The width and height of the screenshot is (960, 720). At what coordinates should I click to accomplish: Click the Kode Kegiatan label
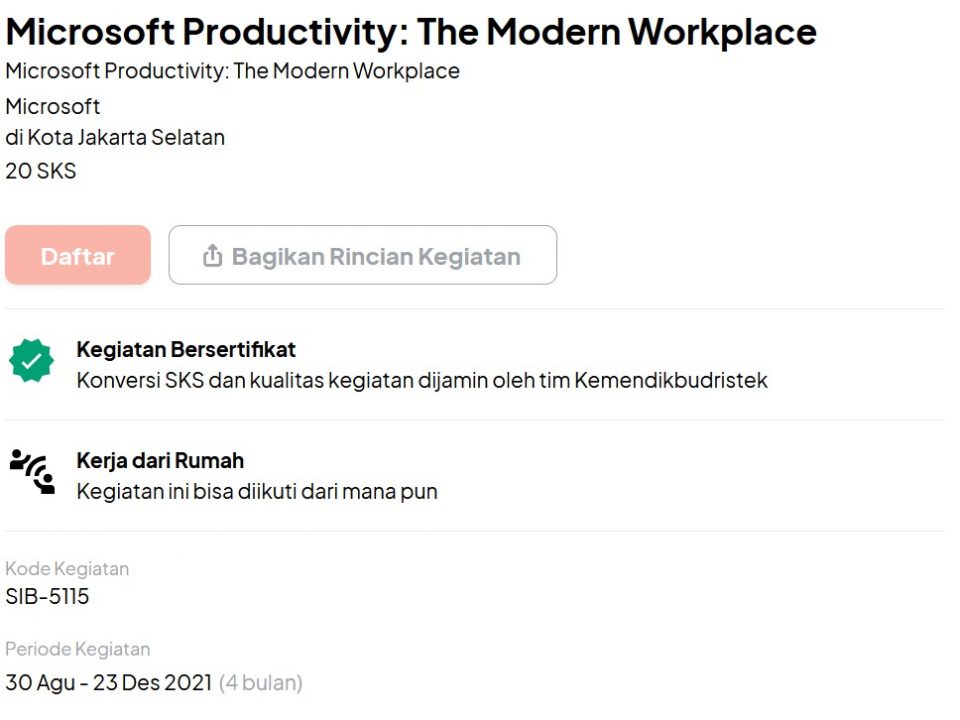point(67,569)
